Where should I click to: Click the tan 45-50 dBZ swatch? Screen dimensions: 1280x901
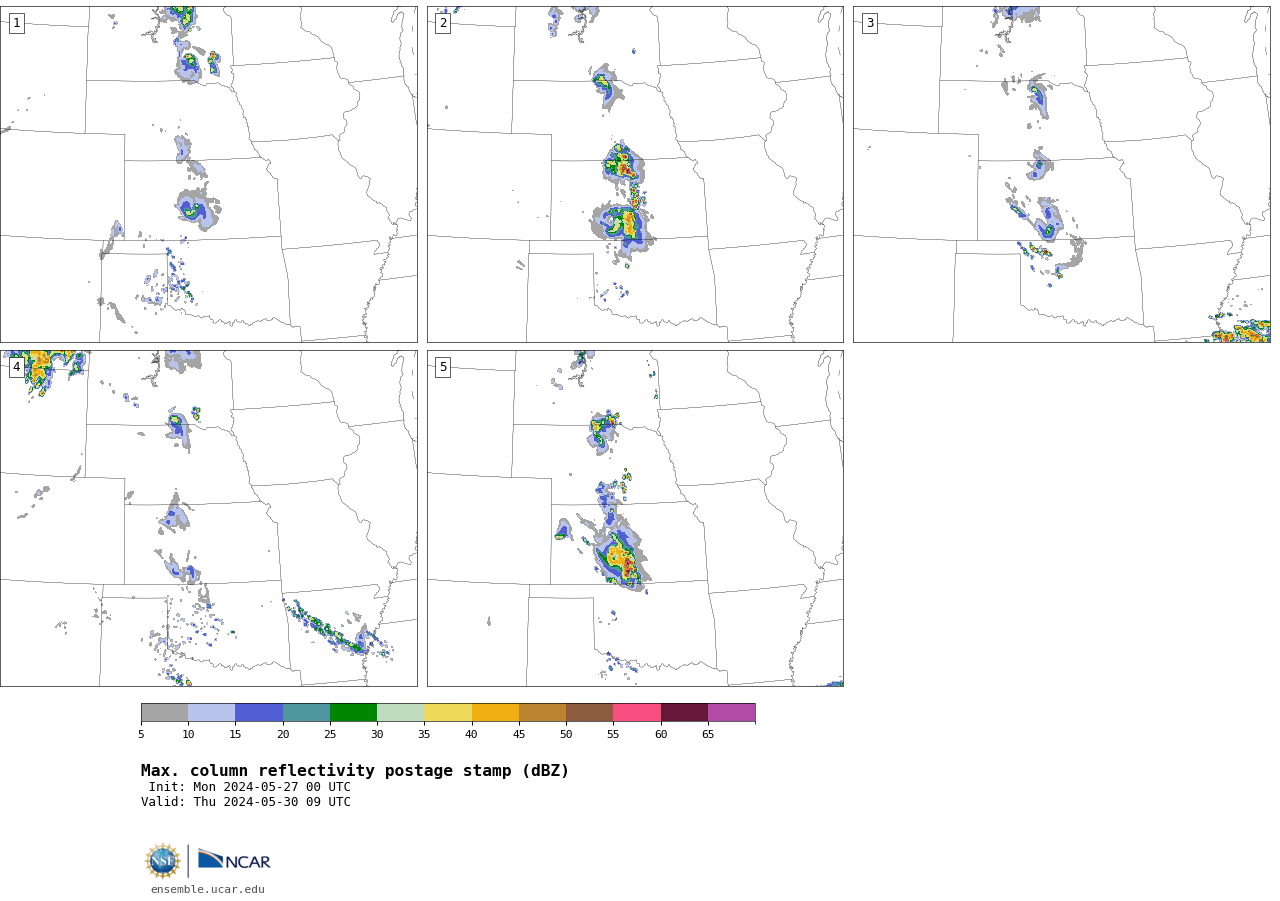coord(542,712)
